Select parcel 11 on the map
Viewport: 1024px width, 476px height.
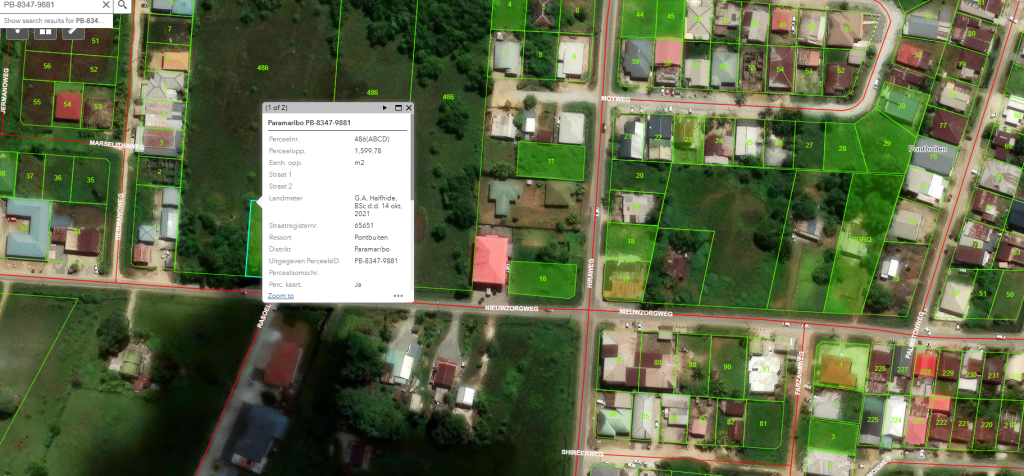click(x=551, y=160)
